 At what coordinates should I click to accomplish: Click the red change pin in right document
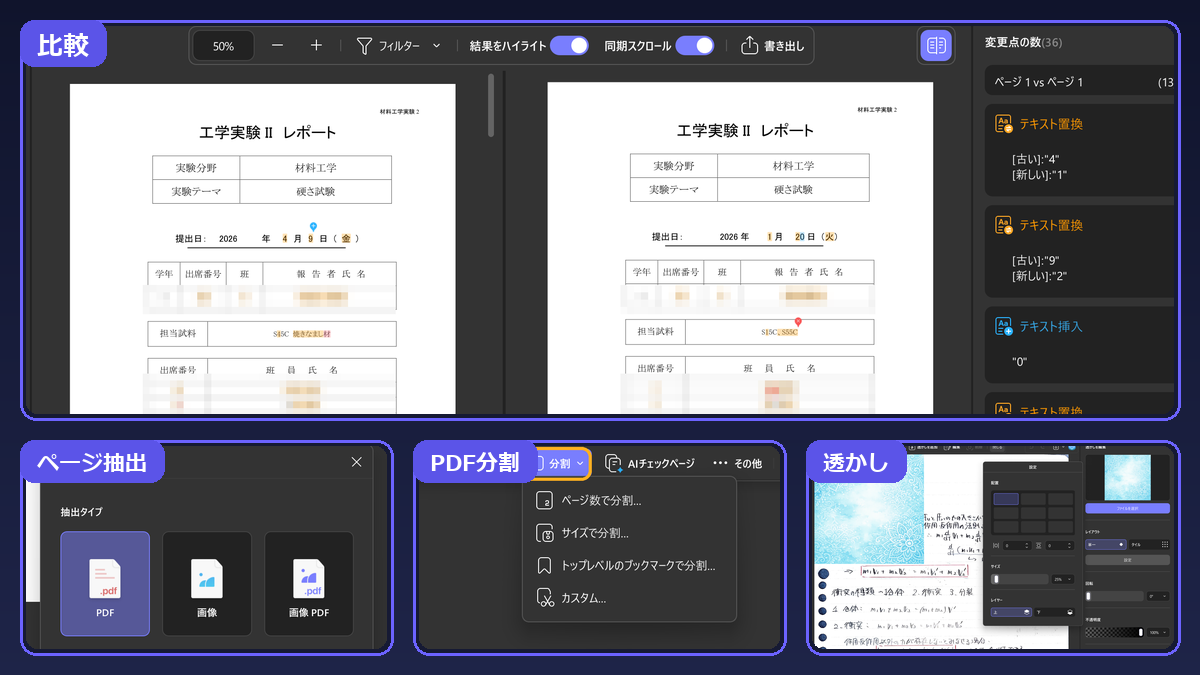click(797, 322)
